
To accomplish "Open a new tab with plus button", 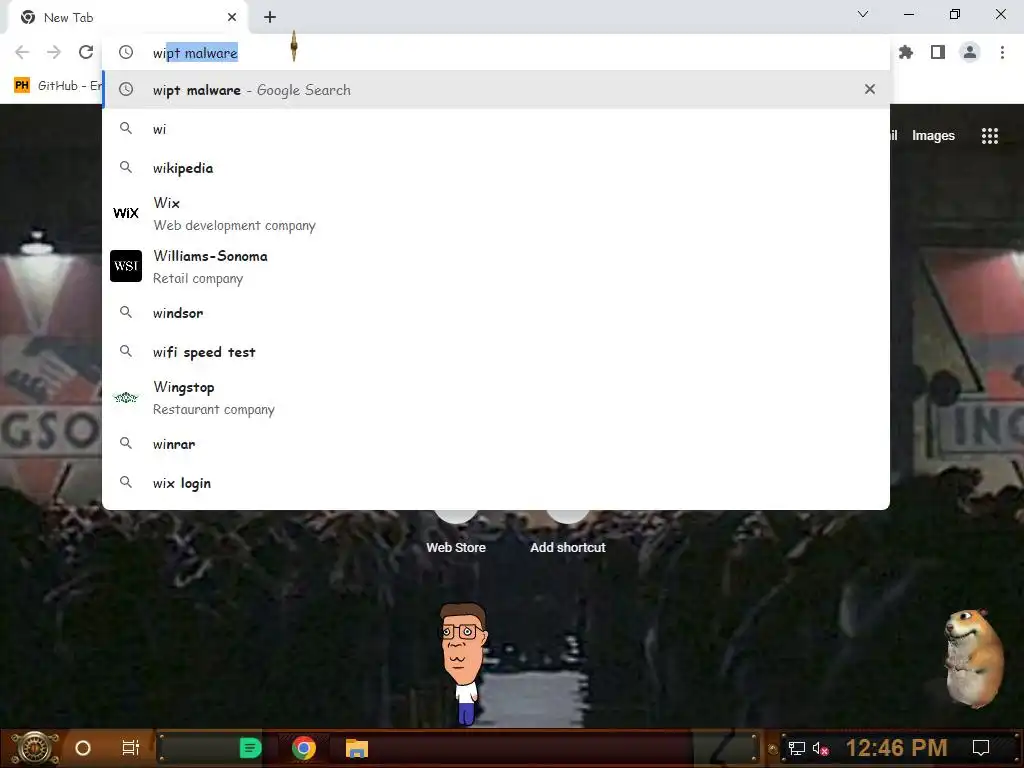I will pyautogui.click(x=270, y=18).
